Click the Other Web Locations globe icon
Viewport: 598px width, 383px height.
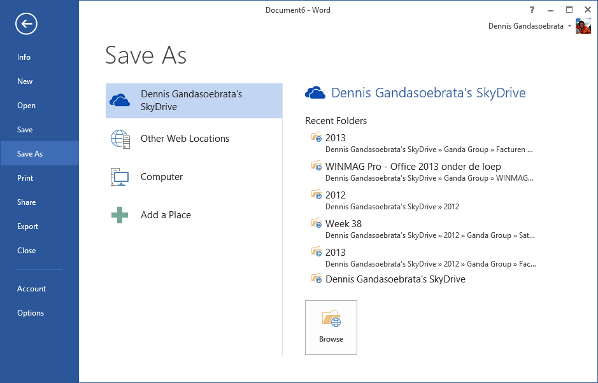[x=121, y=139]
